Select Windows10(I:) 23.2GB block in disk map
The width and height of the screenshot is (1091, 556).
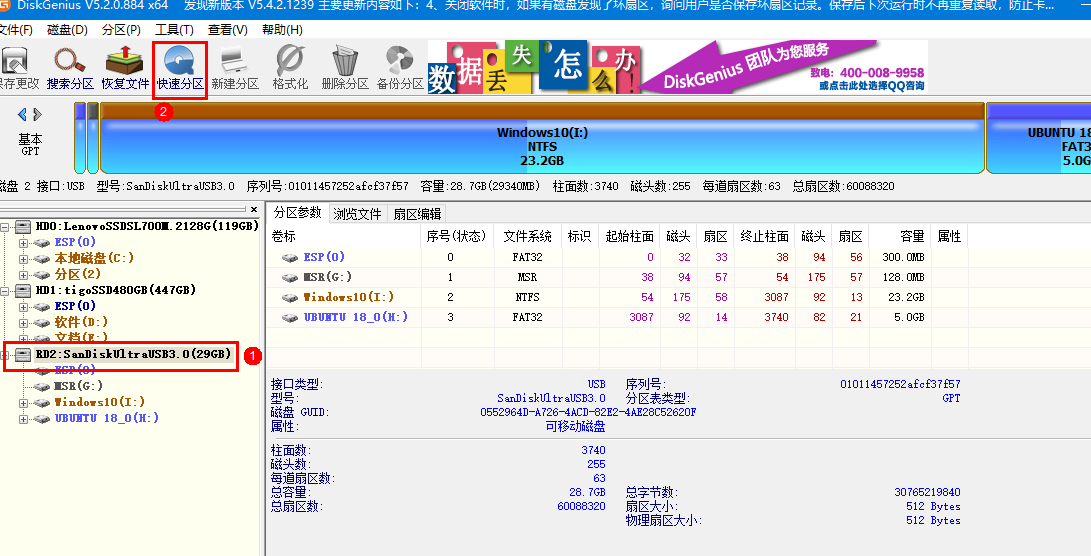click(542, 138)
